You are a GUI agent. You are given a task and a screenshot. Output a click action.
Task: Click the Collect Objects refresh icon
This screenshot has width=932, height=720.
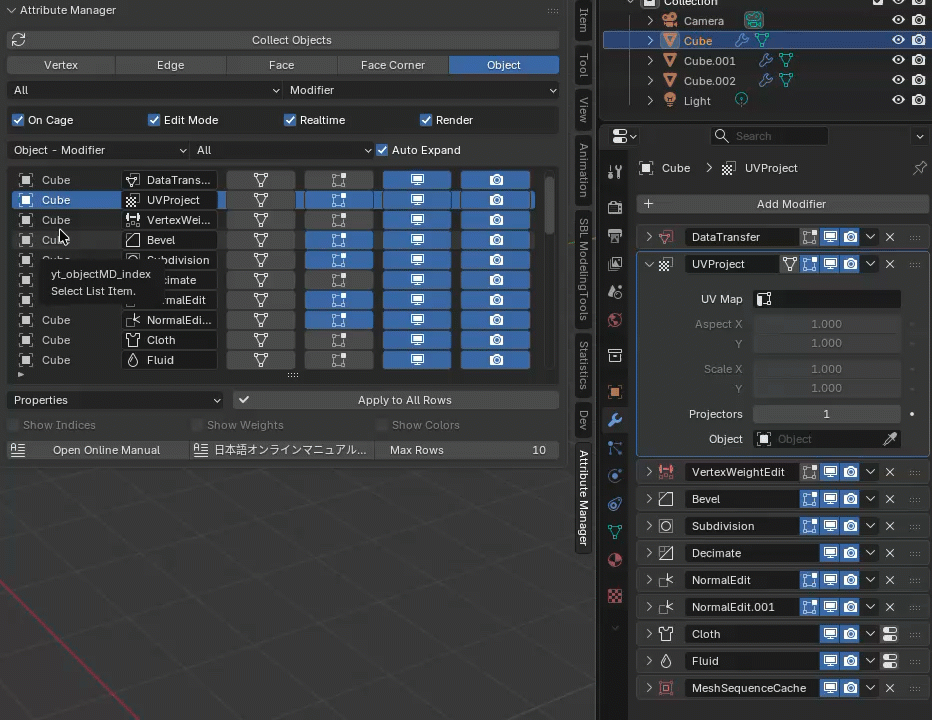pos(18,40)
